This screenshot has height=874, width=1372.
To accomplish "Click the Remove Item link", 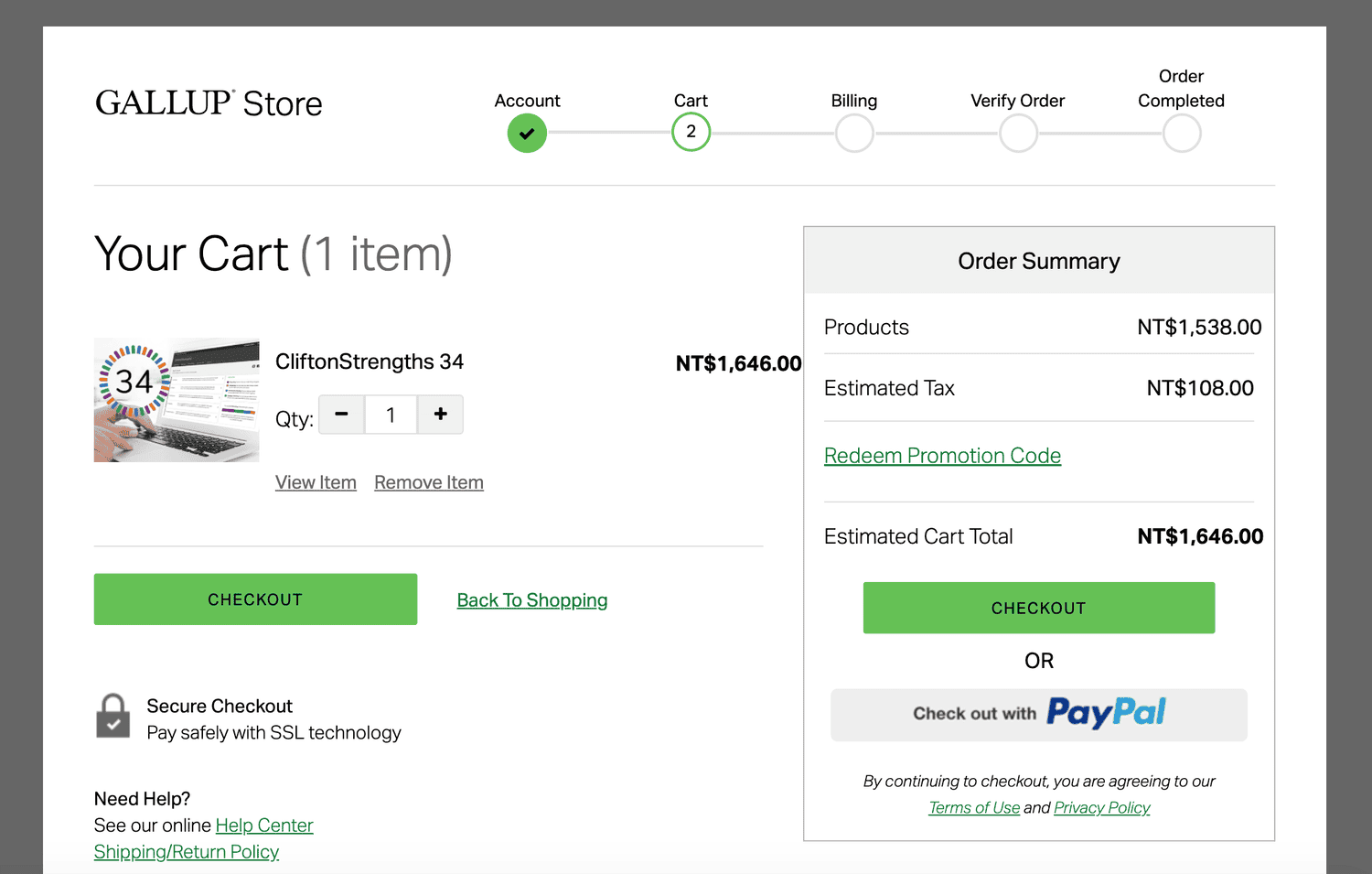I will 429,482.
